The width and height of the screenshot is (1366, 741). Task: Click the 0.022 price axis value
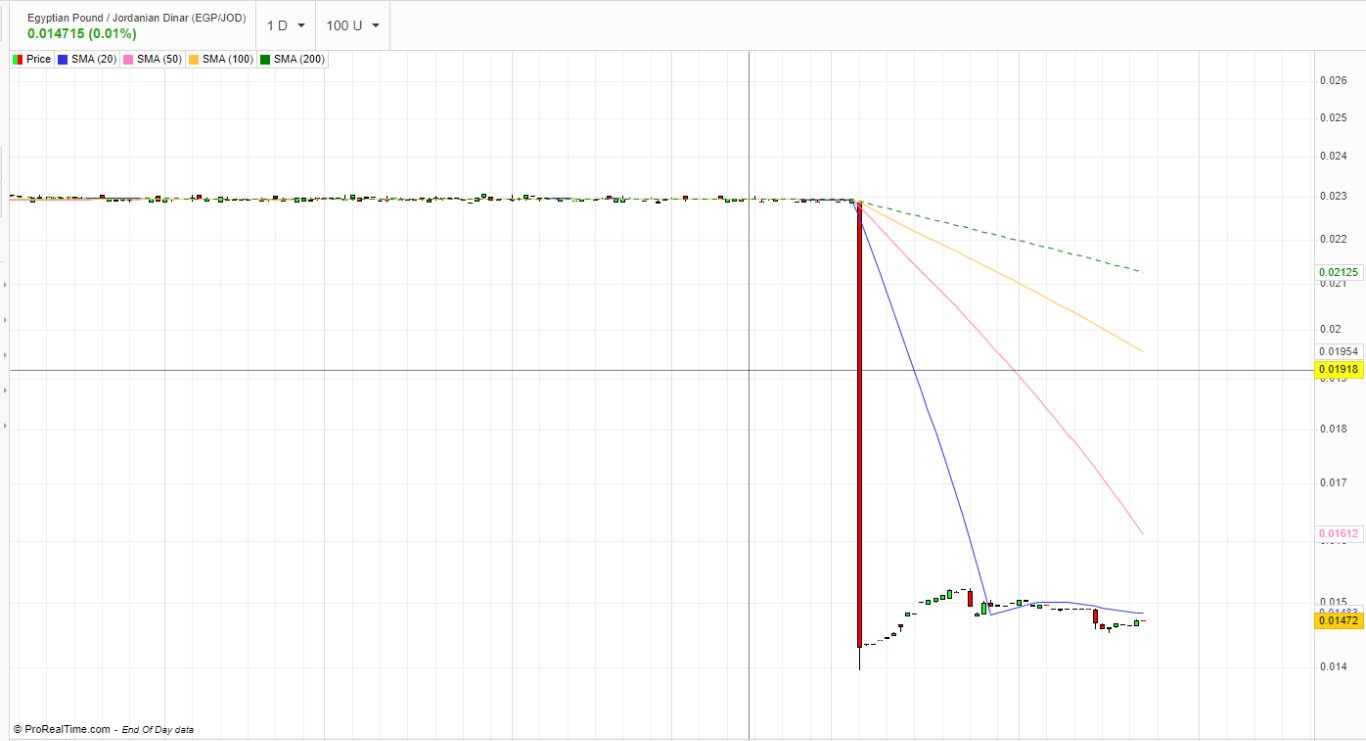pyautogui.click(x=1332, y=239)
